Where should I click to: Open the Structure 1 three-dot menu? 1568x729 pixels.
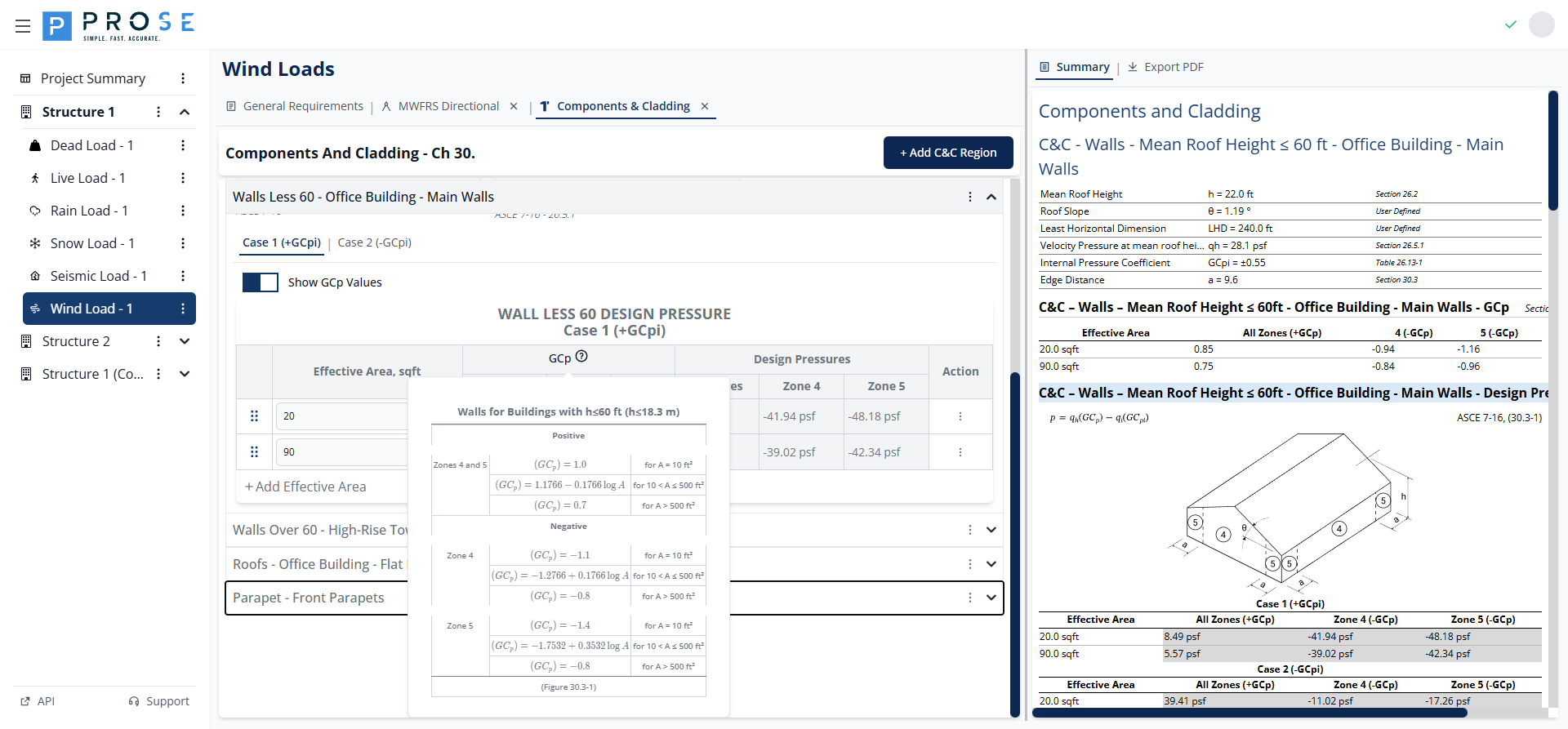[x=158, y=112]
